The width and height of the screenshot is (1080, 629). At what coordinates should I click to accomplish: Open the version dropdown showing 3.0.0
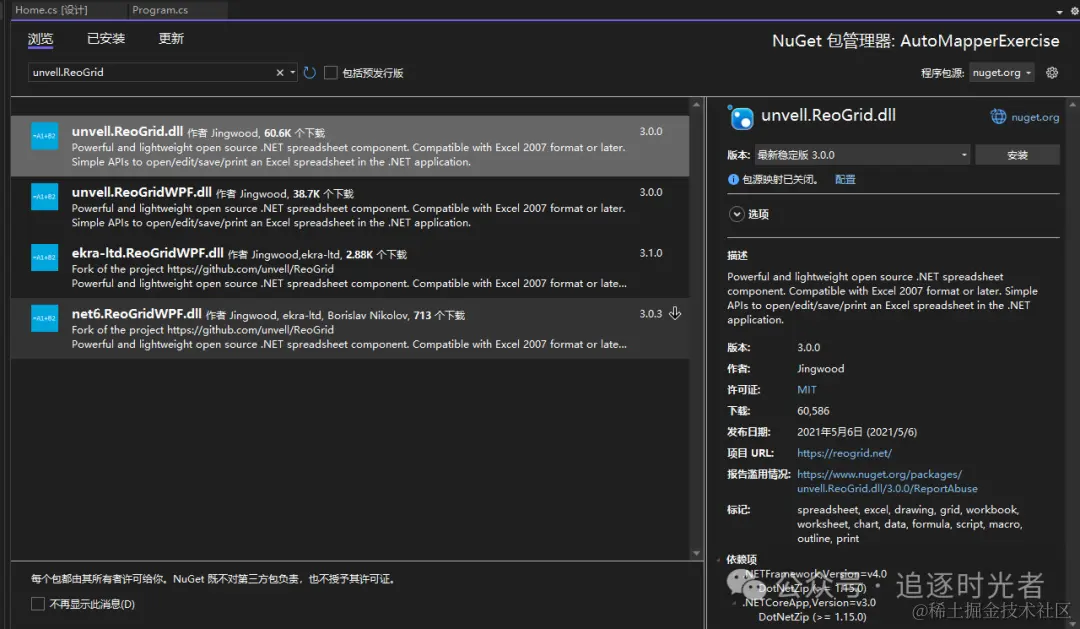coord(862,155)
